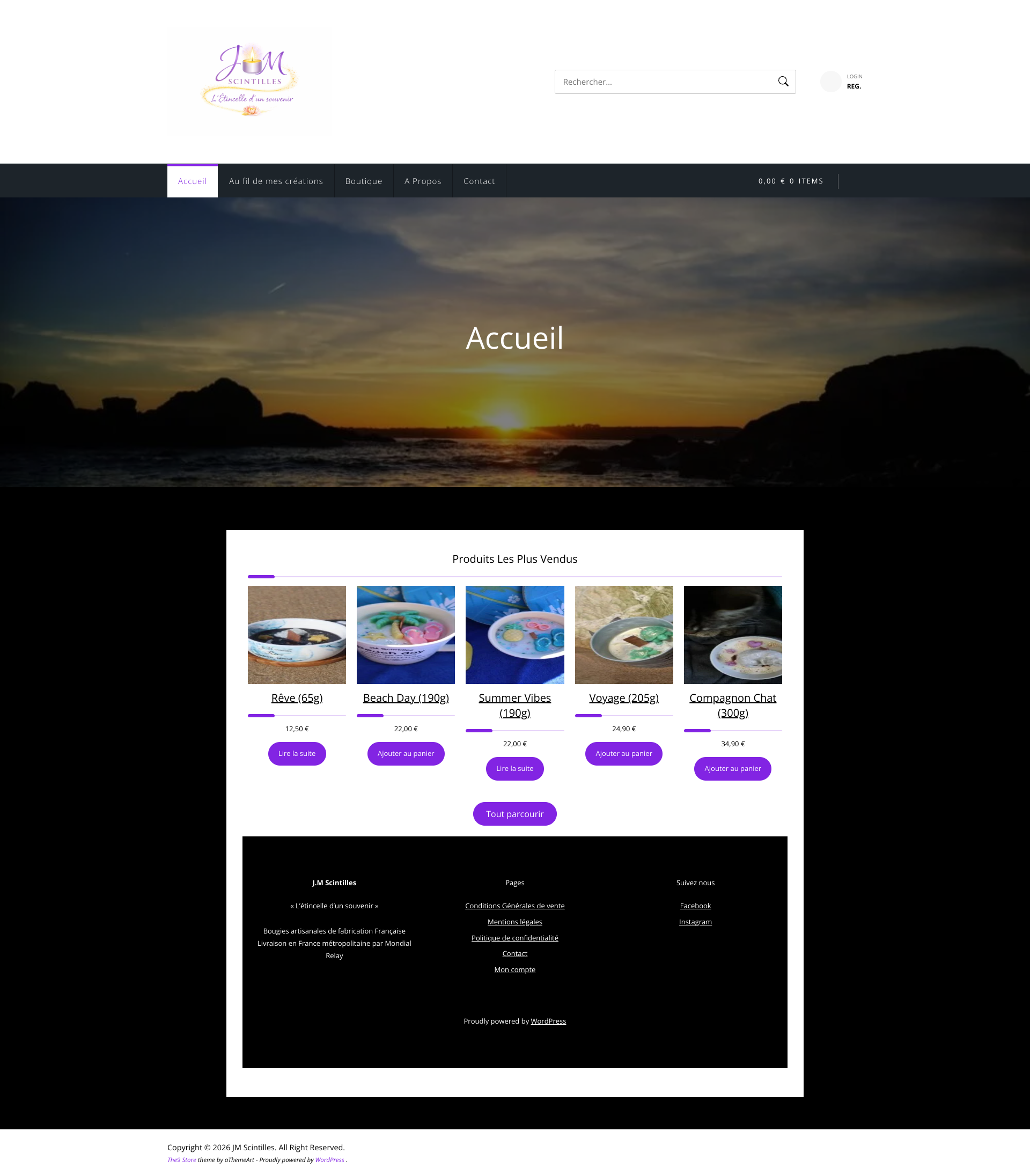The width and height of the screenshot is (1030, 1176).
Task: Go to the Accueil menu tab
Action: click(x=192, y=181)
